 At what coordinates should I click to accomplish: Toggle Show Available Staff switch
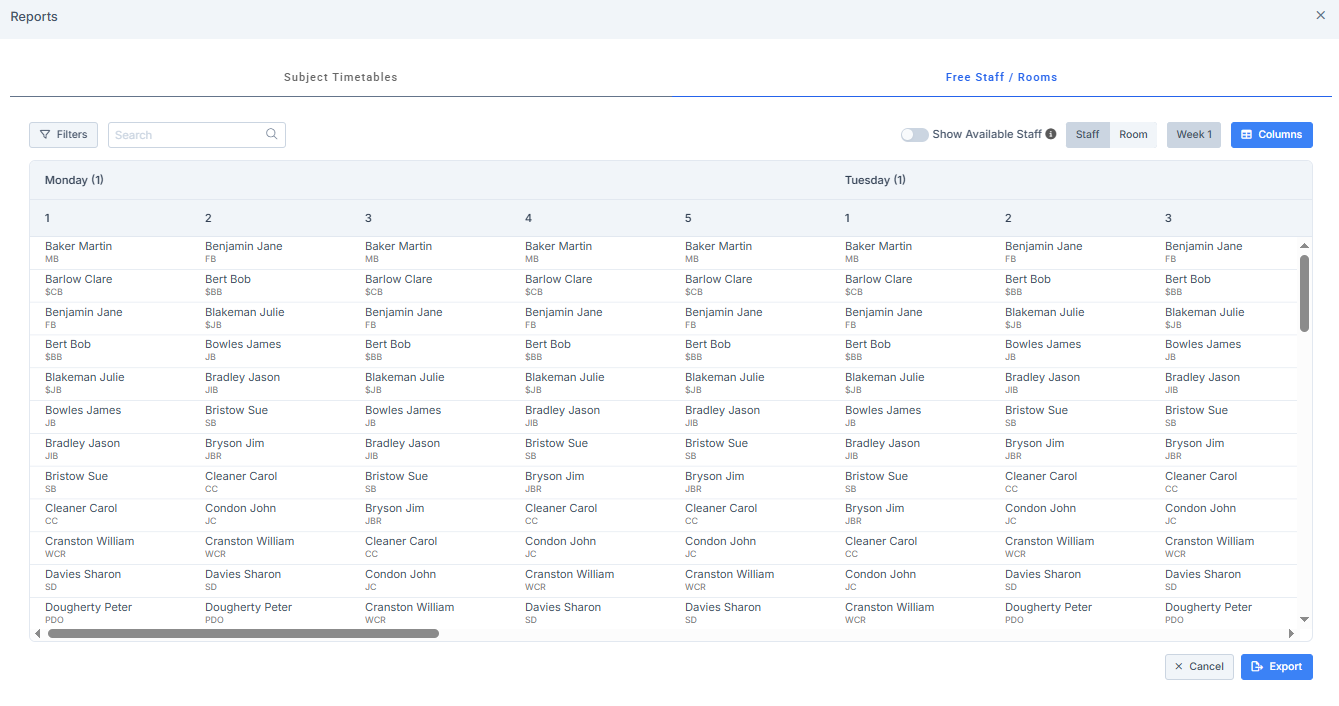[914, 134]
